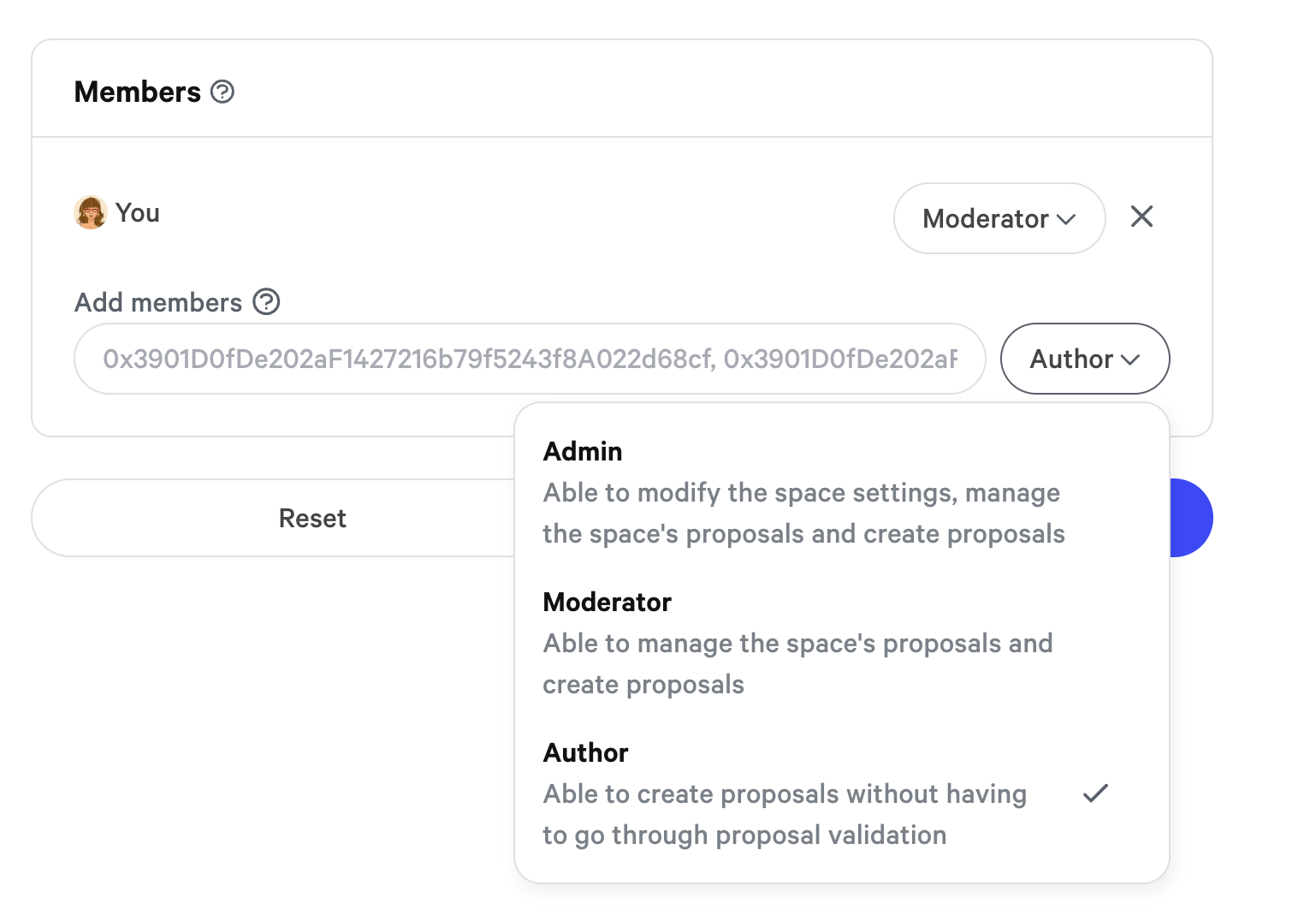This screenshot has width=1316, height=921.
Task: Focus the Add members address input field
Action: (529, 359)
